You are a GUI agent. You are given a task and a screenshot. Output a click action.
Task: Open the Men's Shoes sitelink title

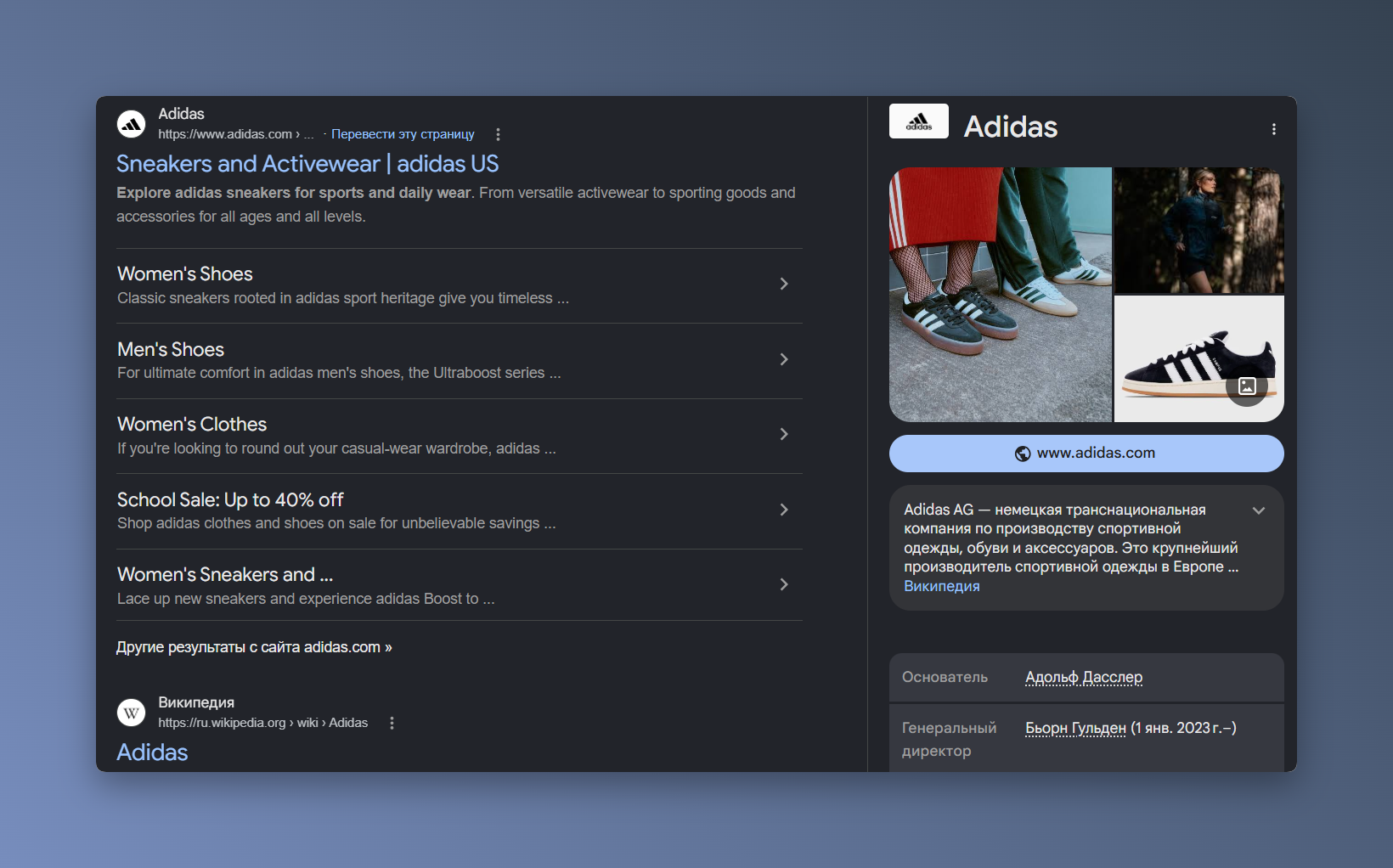point(171,350)
